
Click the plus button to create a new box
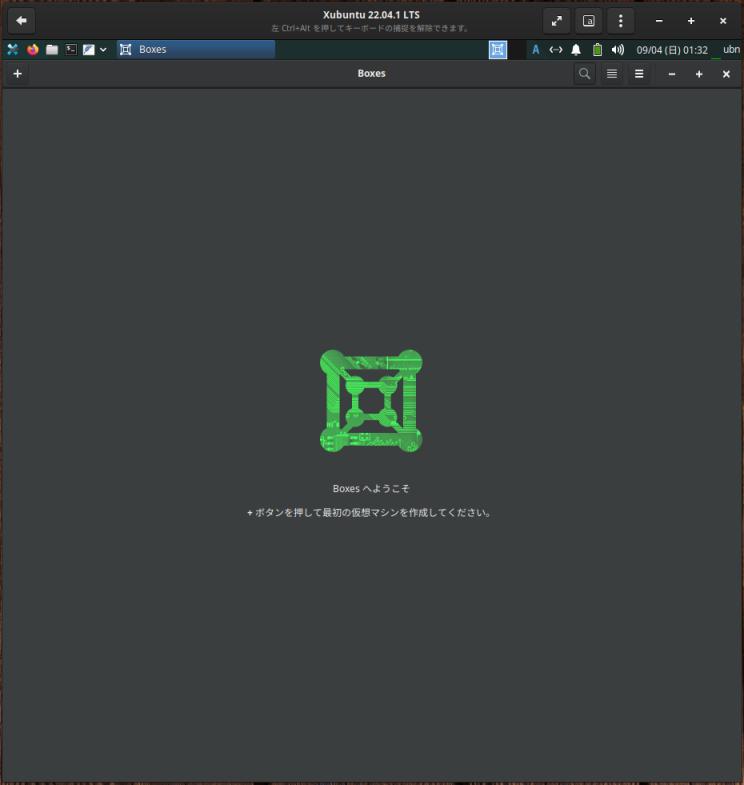(18, 74)
